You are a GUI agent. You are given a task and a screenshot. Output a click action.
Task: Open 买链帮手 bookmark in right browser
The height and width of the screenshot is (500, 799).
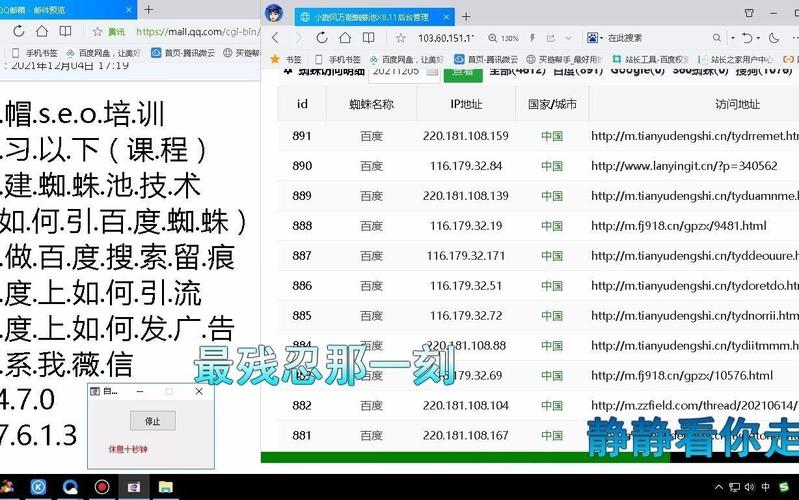click(x=565, y=59)
